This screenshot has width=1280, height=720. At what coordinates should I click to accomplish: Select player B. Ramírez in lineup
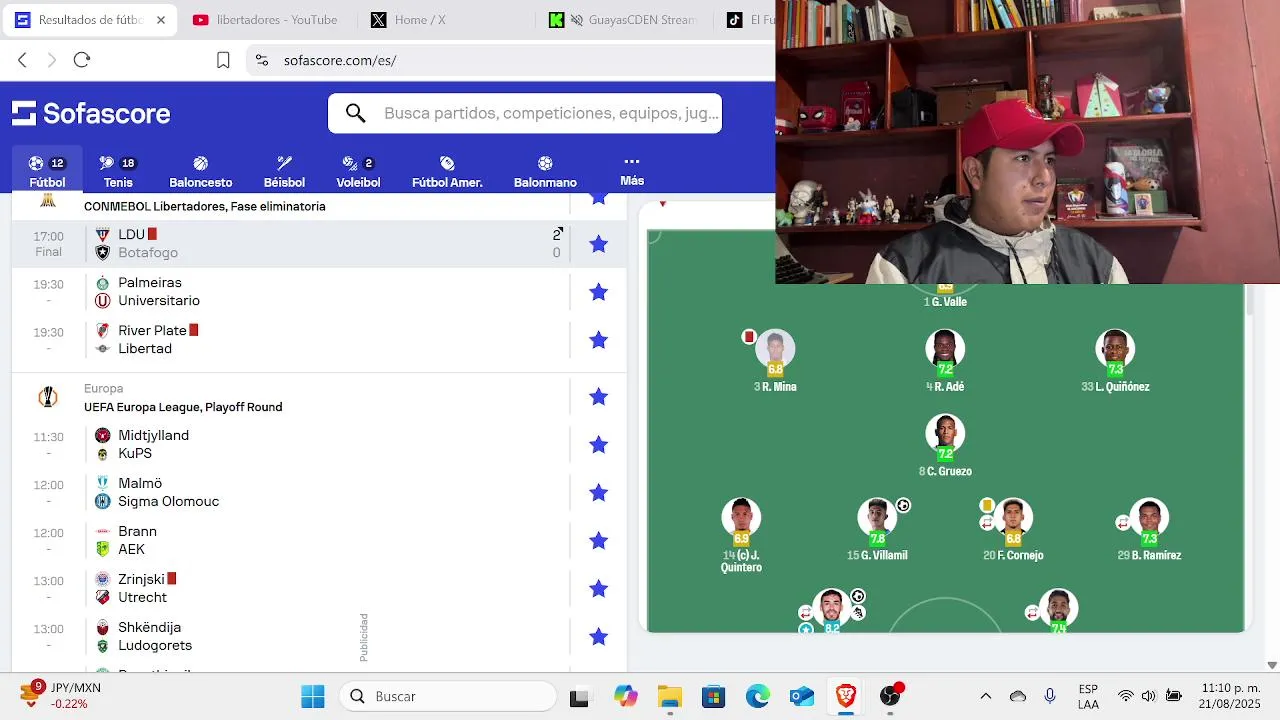1149,530
